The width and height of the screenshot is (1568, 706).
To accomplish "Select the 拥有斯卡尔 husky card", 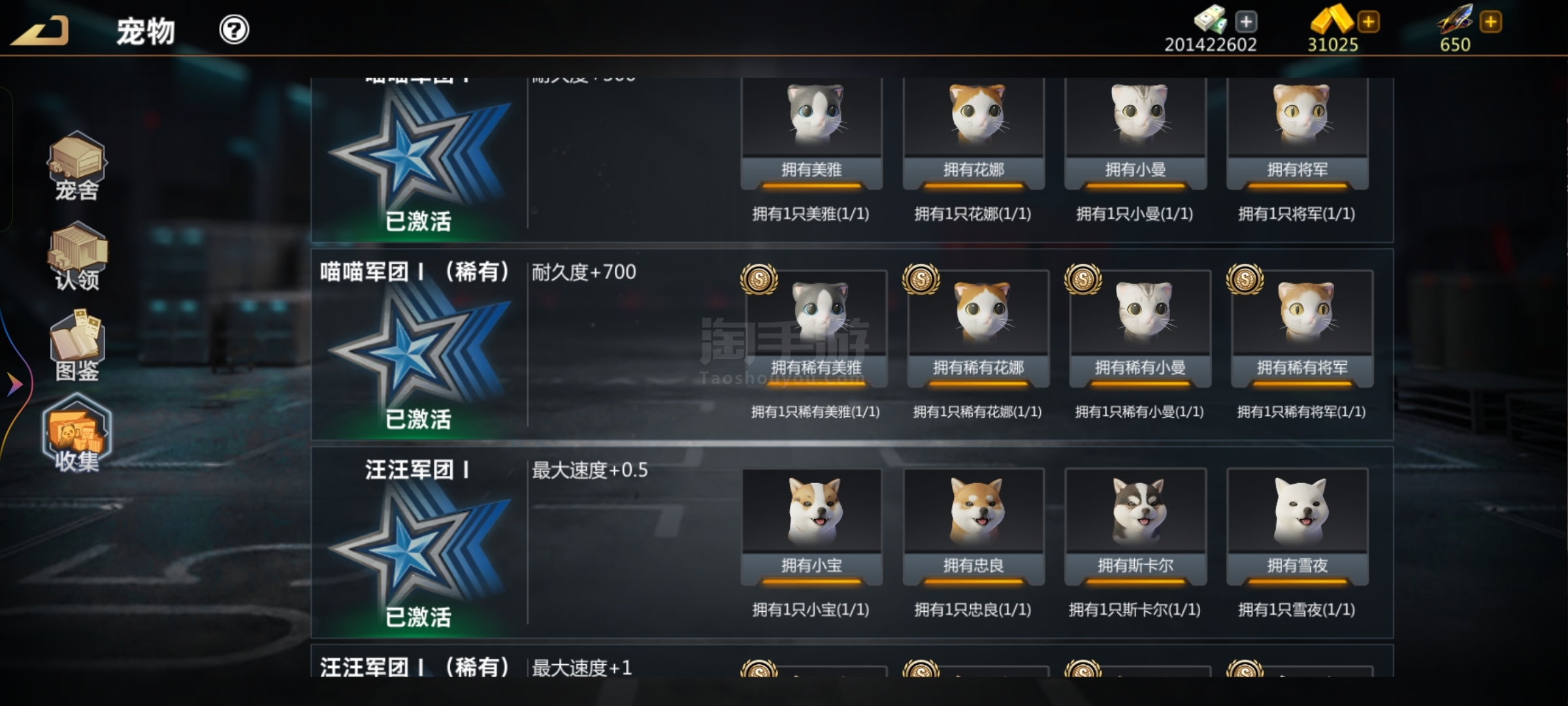I will [1135, 527].
